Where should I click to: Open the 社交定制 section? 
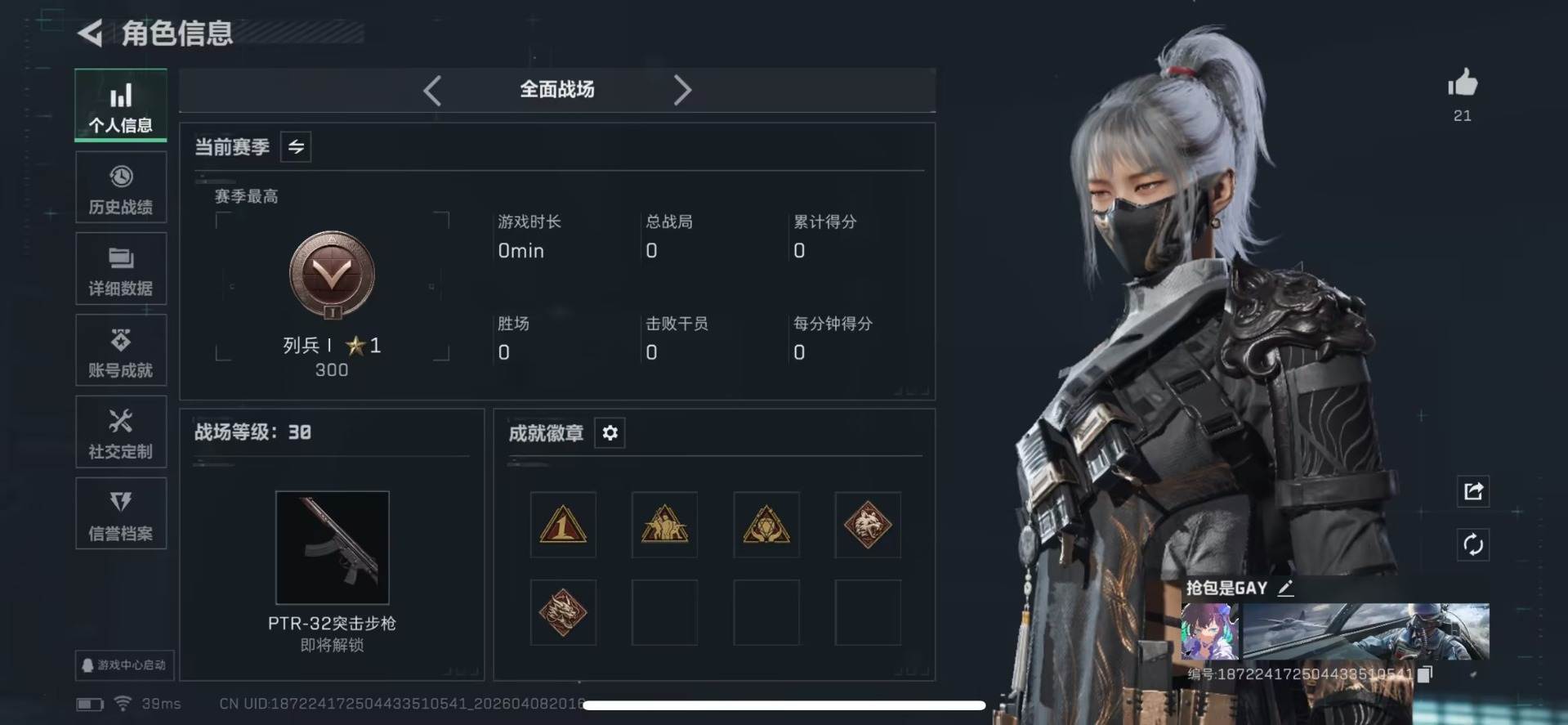point(121,432)
